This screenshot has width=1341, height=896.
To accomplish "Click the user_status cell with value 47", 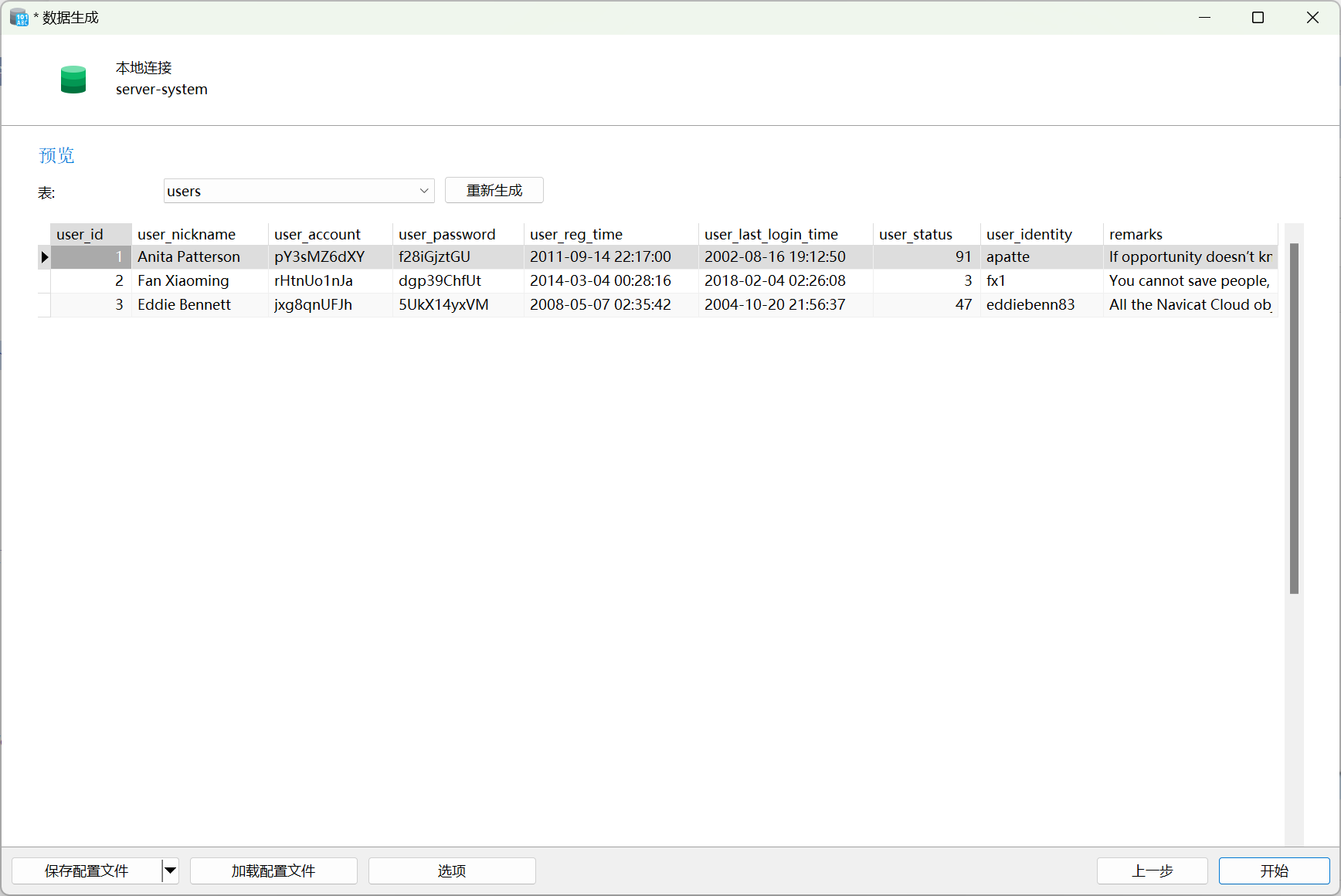I will point(926,305).
